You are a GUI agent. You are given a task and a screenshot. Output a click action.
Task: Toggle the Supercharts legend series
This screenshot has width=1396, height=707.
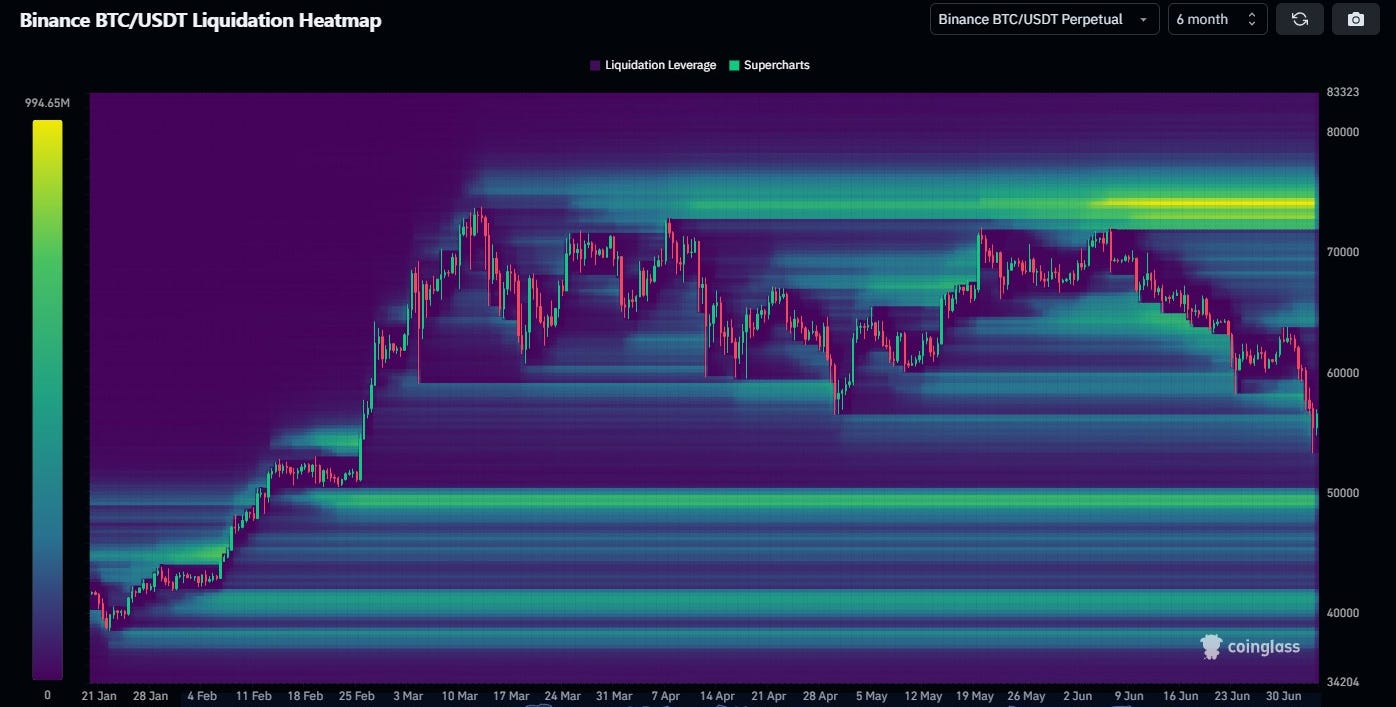point(769,65)
